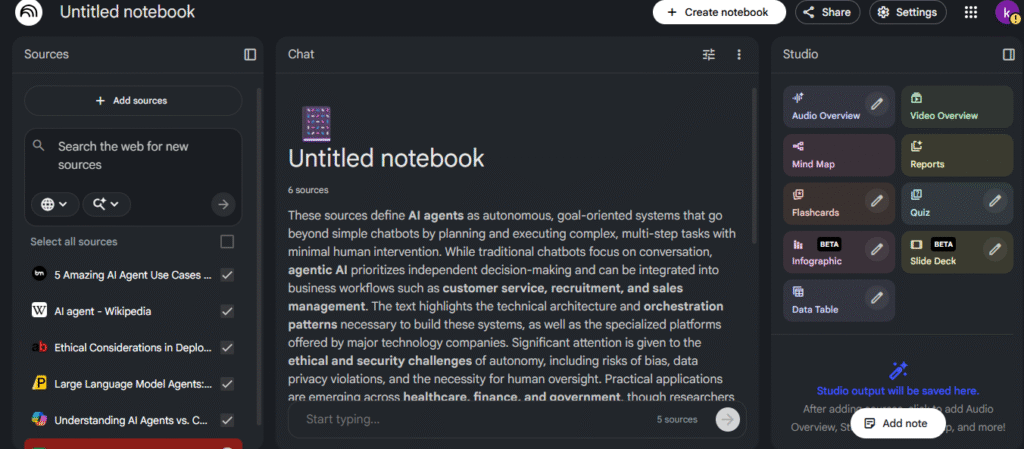This screenshot has height=449, width=1024.
Task: Open the Settings menu
Action: point(908,12)
